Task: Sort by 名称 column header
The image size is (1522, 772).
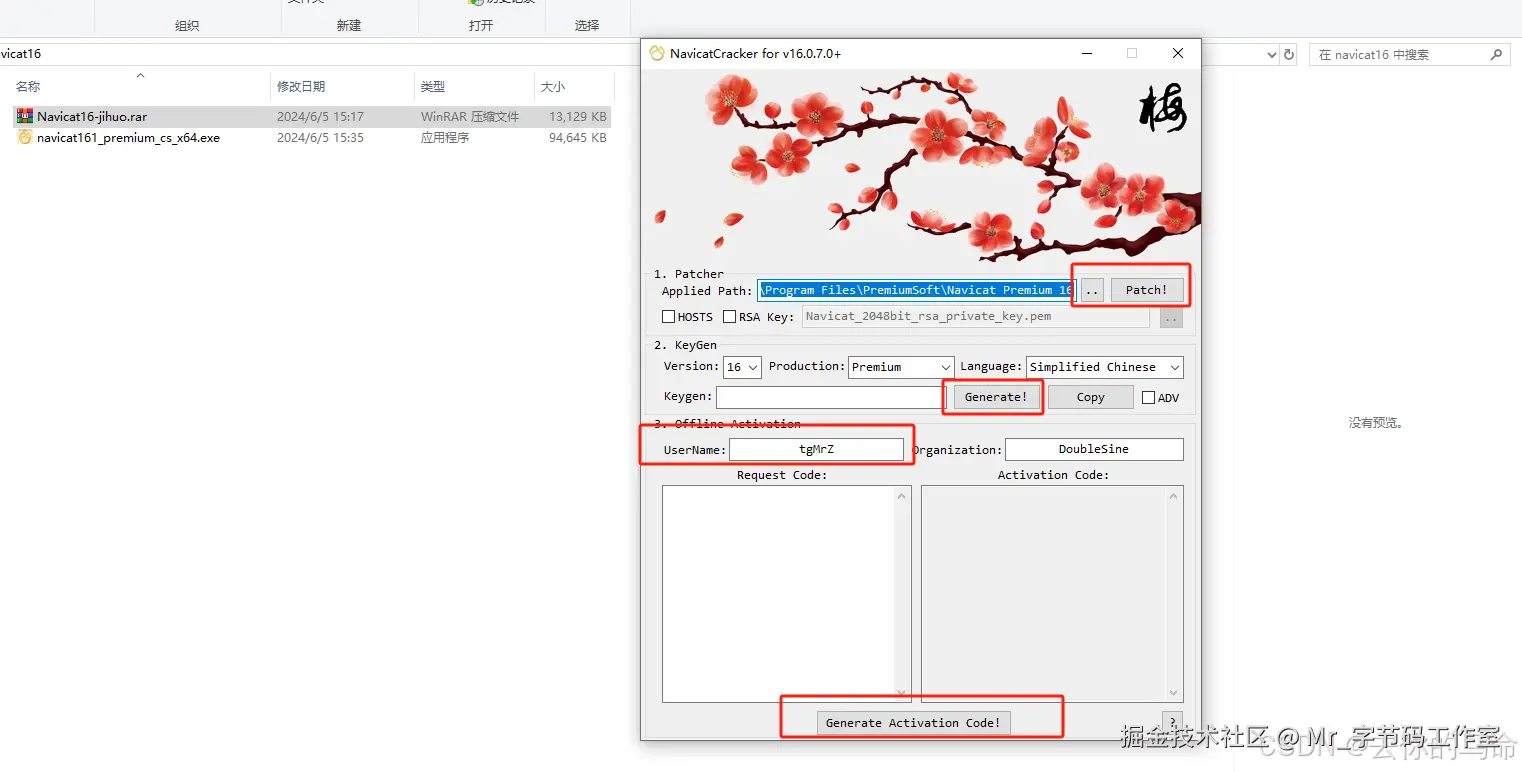Action: click(x=28, y=87)
